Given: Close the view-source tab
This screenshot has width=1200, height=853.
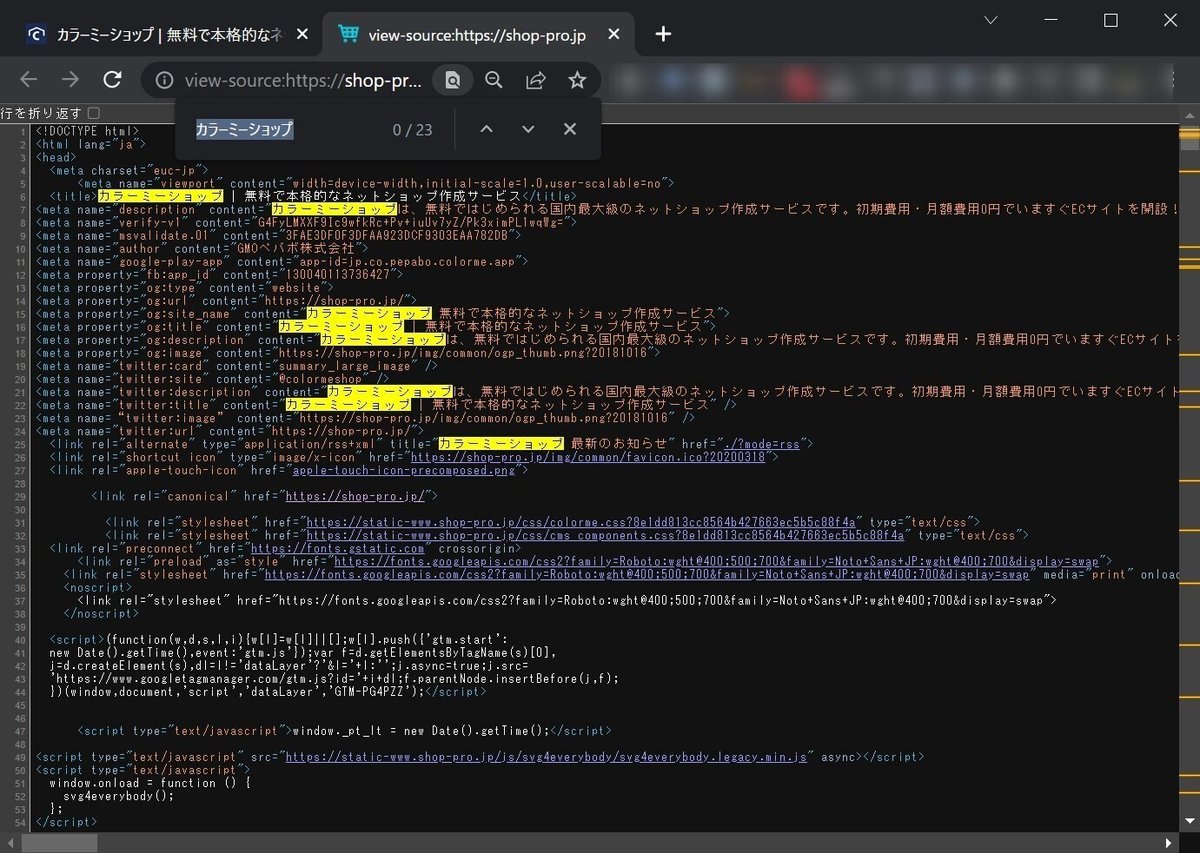Looking at the screenshot, I should click(614, 34).
